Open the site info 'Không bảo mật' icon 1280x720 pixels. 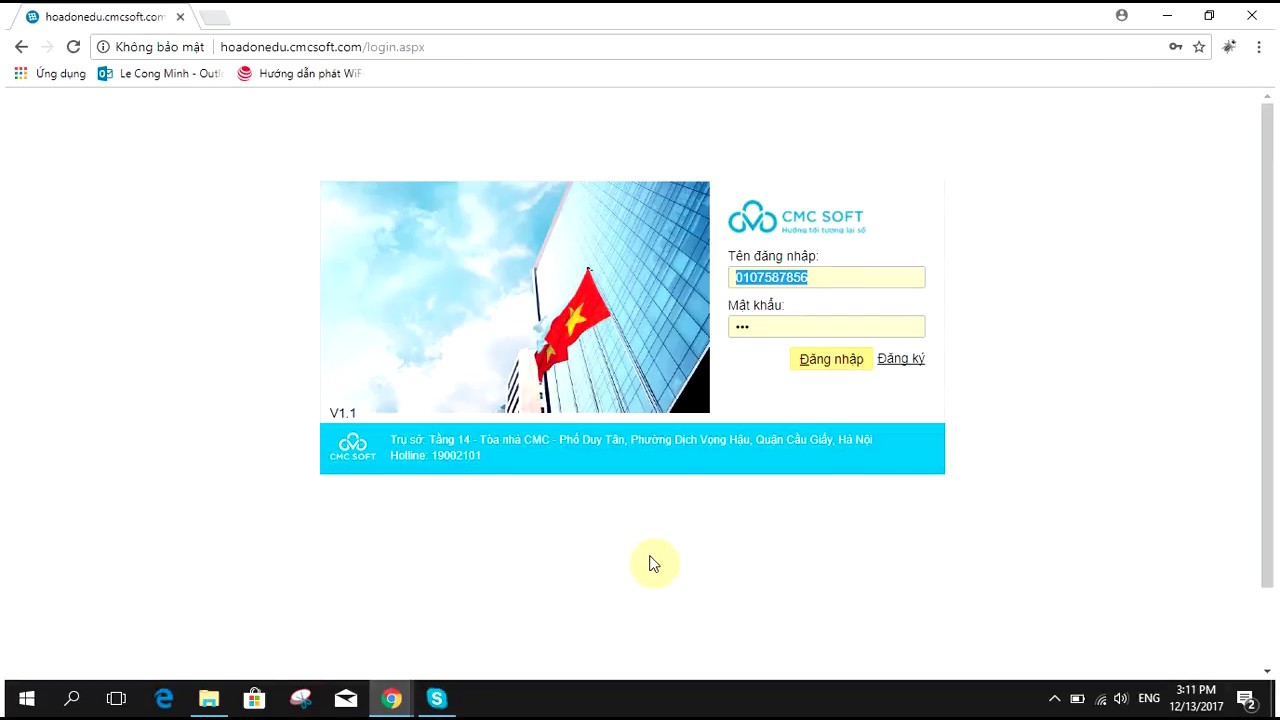point(103,47)
